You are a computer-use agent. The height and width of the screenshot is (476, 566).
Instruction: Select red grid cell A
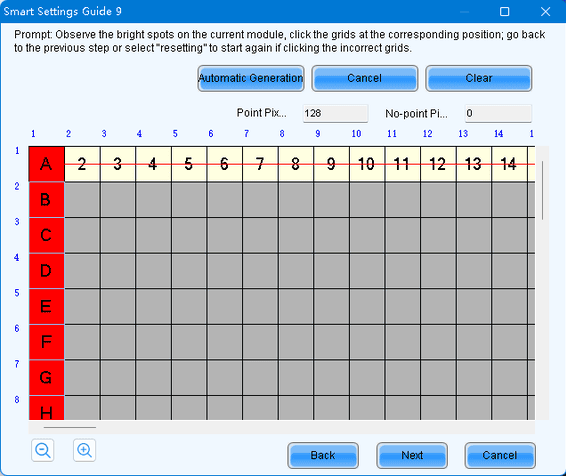pyautogui.click(x=47, y=164)
